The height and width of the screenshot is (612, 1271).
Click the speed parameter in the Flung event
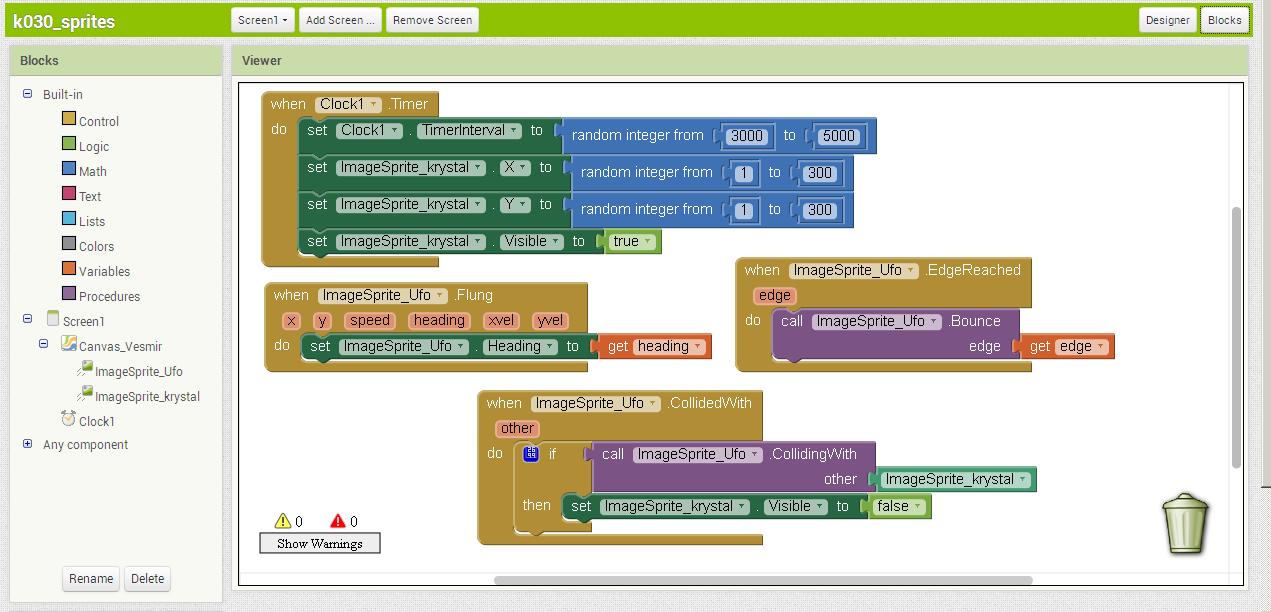[x=370, y=320]
